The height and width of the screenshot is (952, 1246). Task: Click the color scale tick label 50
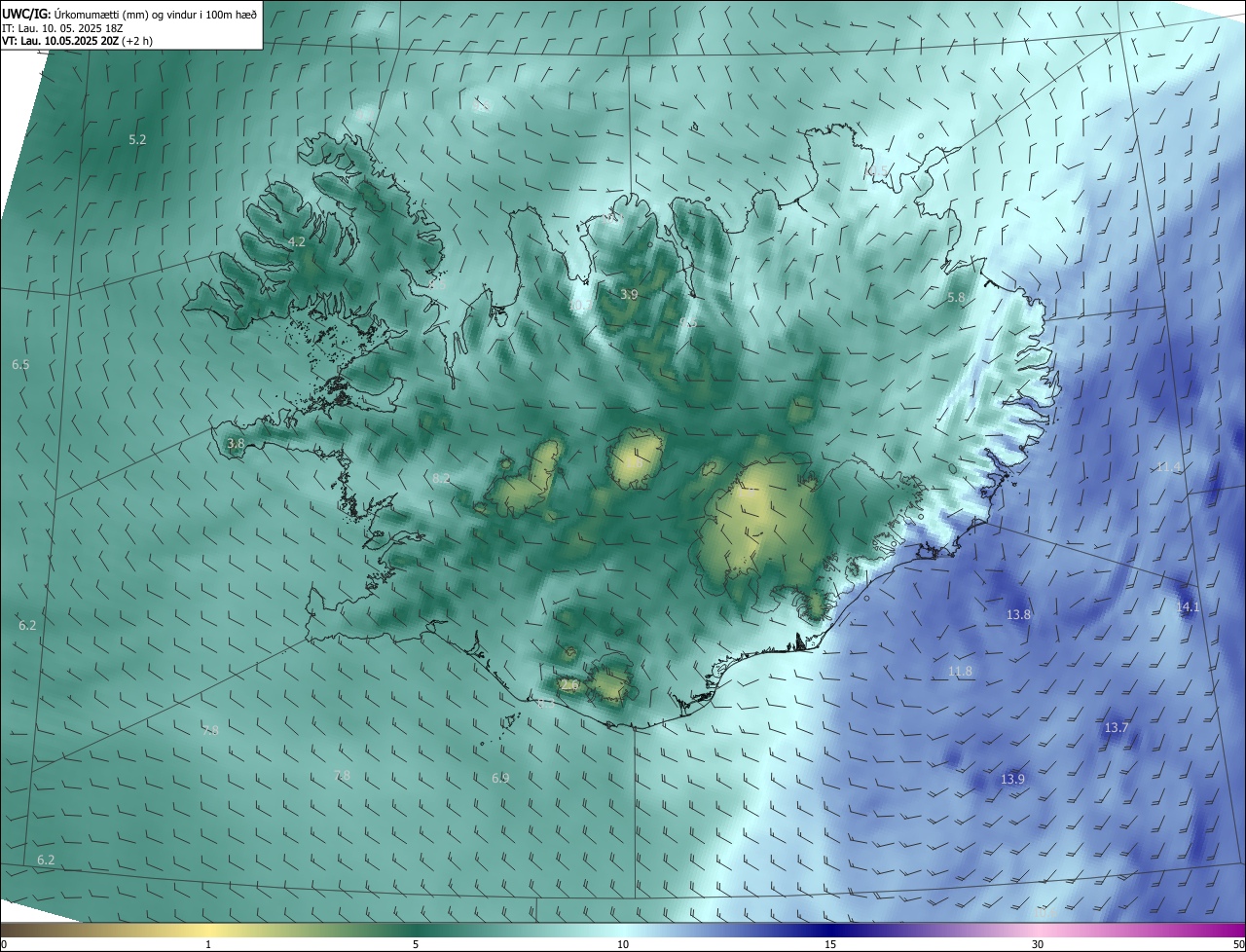[1238, 944]
